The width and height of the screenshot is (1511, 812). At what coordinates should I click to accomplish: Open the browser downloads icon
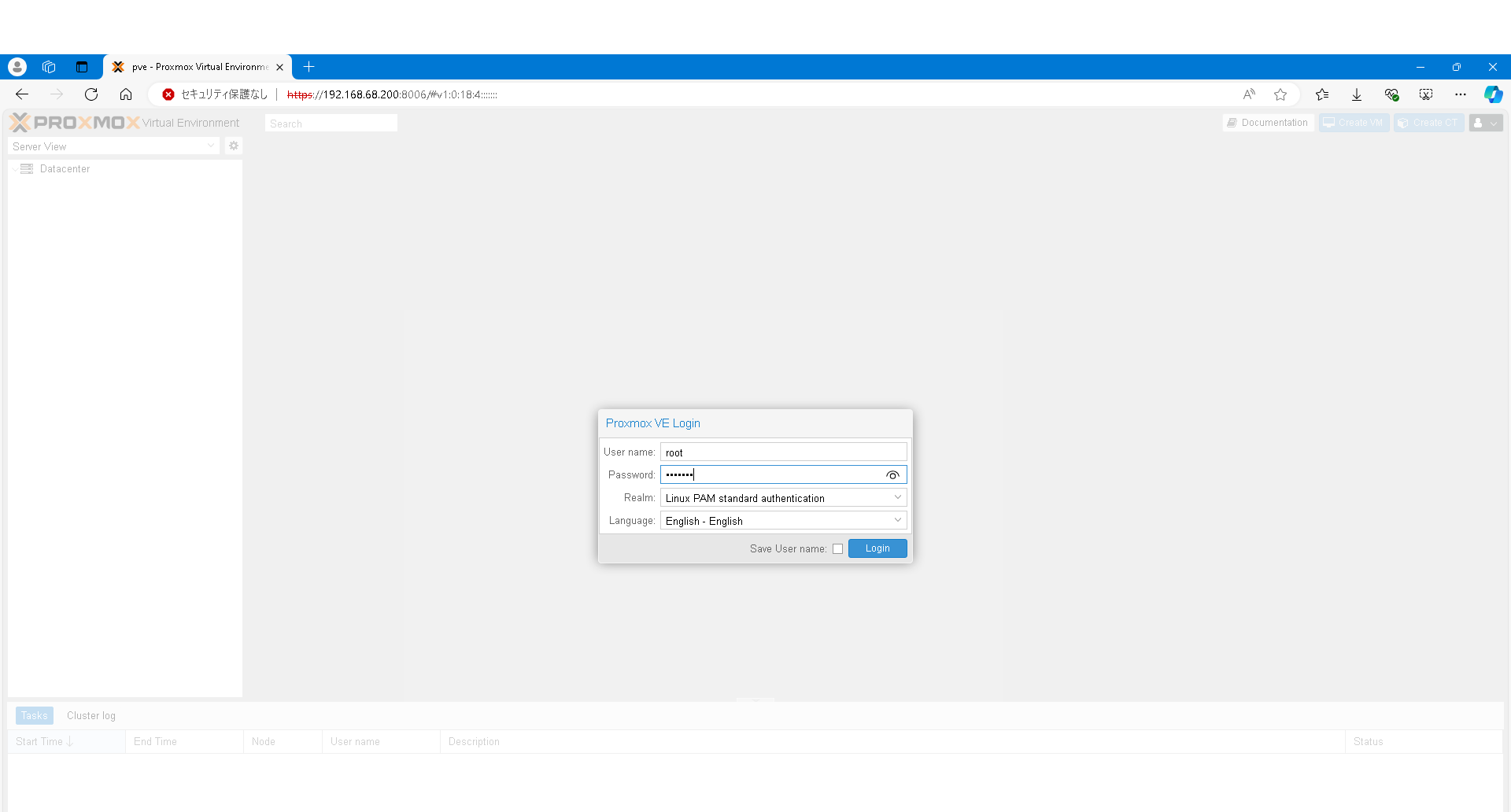[x=1357, y=94]
